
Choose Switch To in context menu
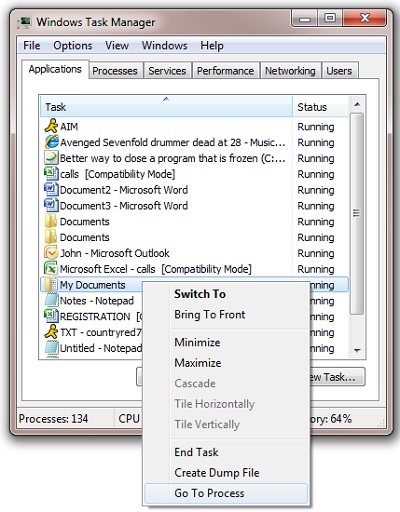click(226, 294)
